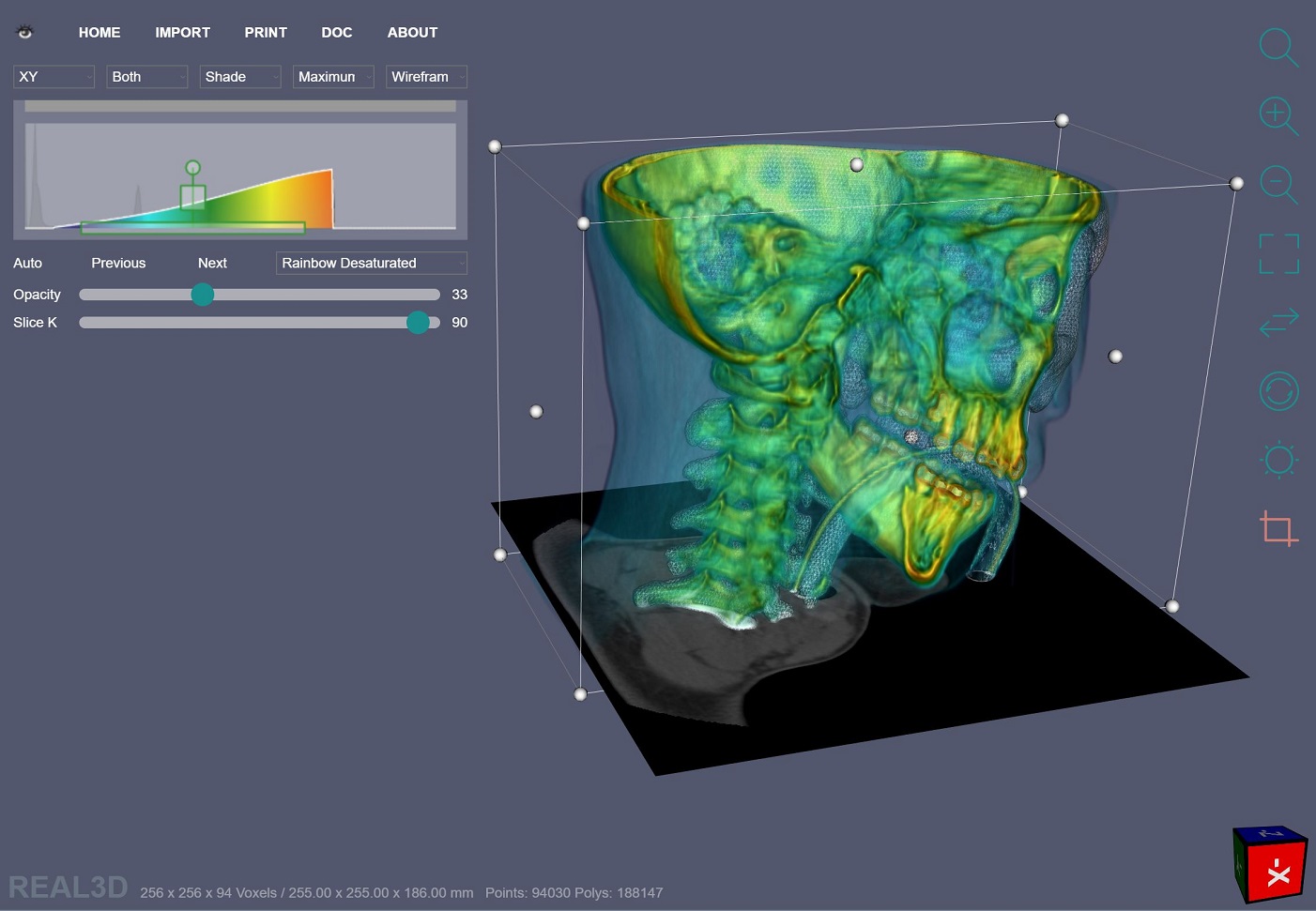Open the PRINT menu
Image resolution: width=1316 pixels, height=911 pixels.
(x=266, y=32)
